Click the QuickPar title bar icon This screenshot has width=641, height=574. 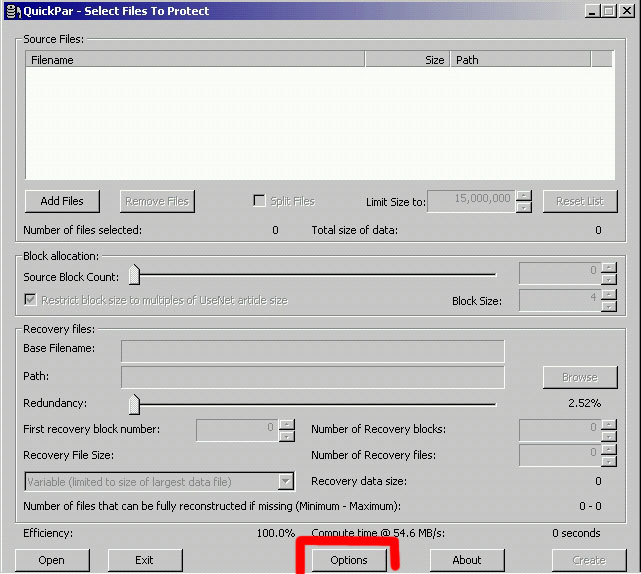click(x=13, y=11)
